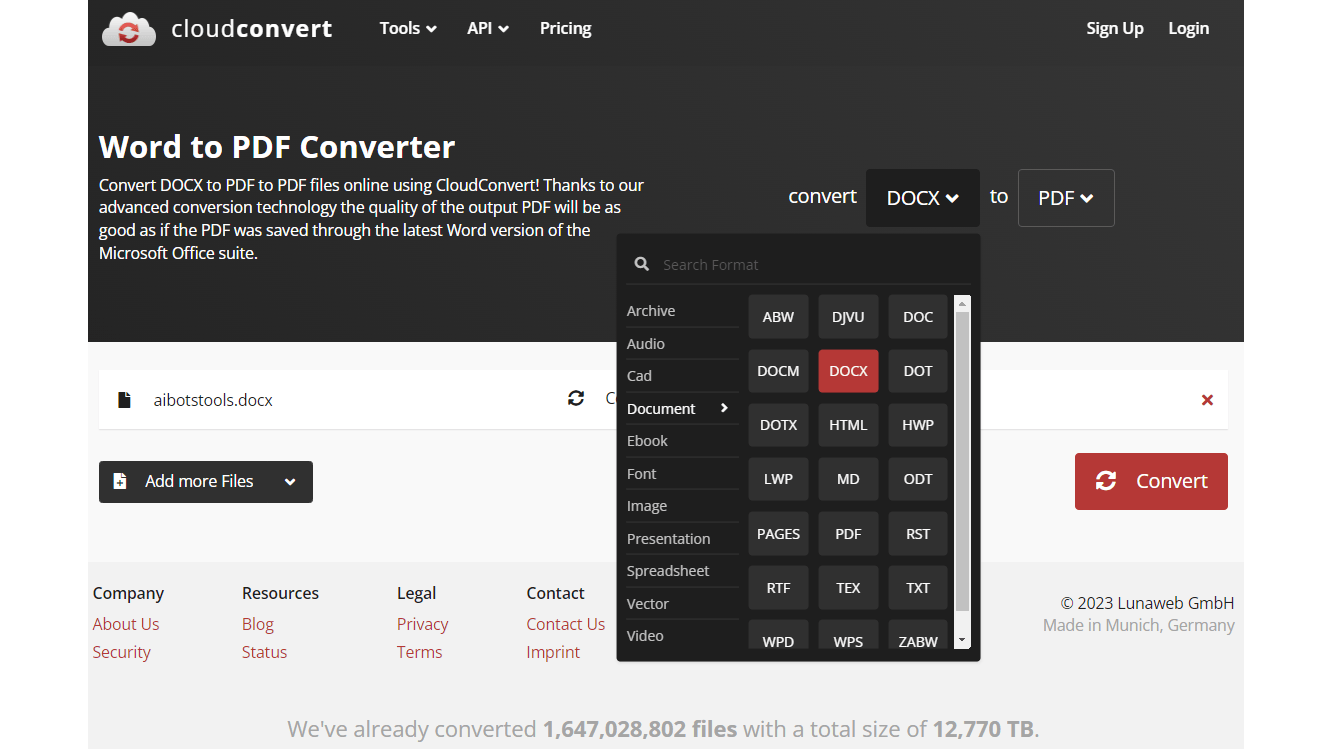Image resolution: width=1332 pixels, height=749 pixels.
Task: Choose the WPS format button
Action: click(x=848, y=636)
